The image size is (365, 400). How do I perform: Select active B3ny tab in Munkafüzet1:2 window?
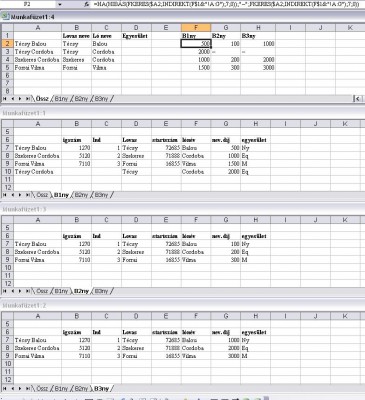[101, 388]
